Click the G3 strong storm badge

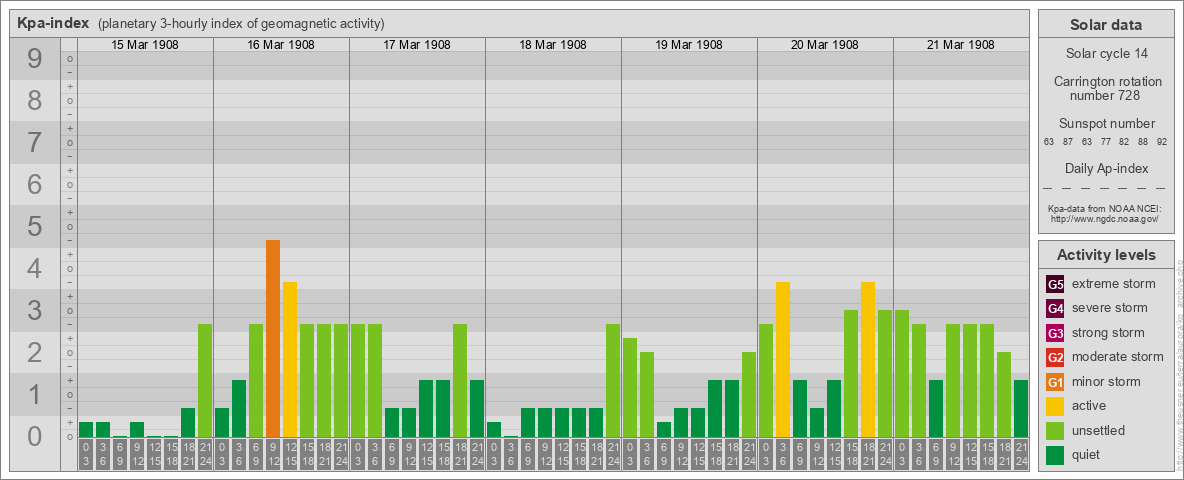click(x=1055, y=333)
